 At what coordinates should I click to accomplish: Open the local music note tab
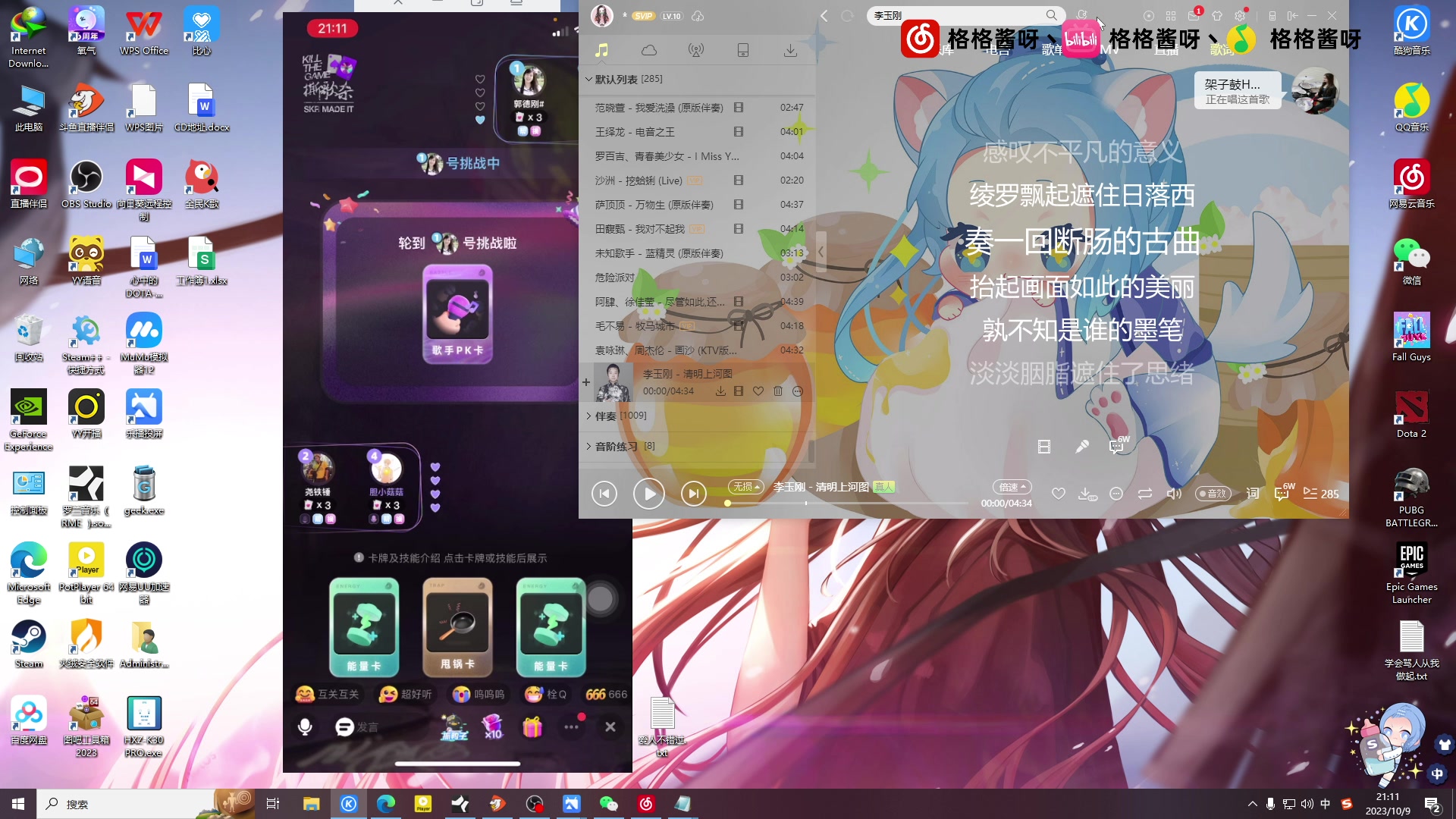[601, 50]
